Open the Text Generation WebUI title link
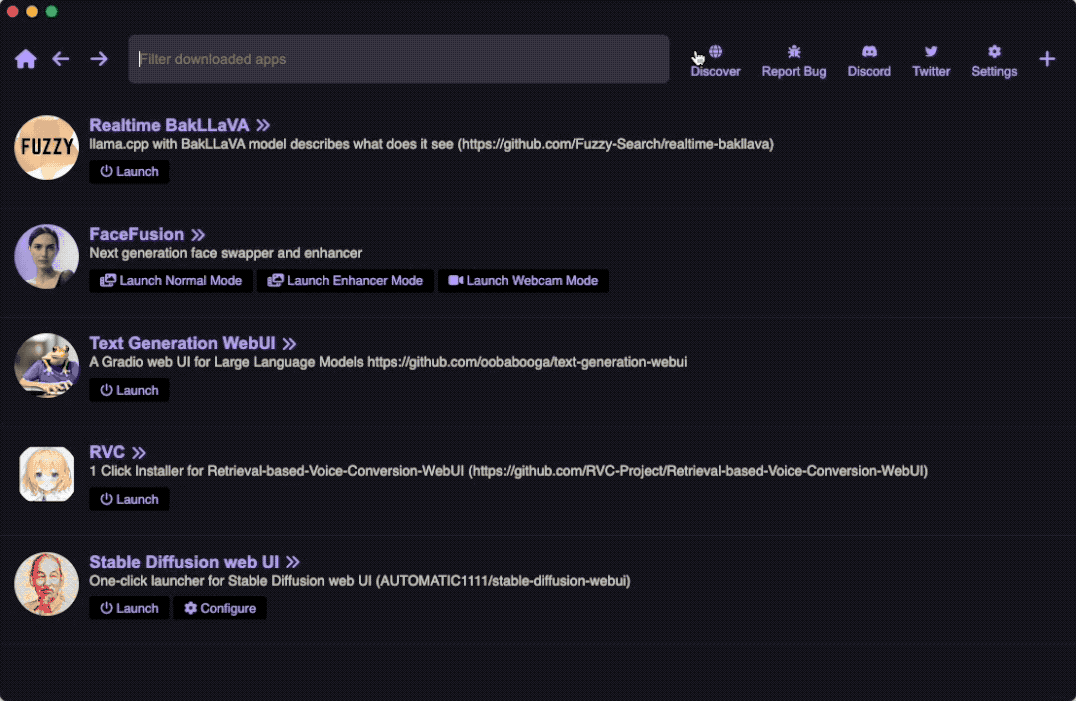Screen dimensions: 1076x701 (x=184, y=344)
